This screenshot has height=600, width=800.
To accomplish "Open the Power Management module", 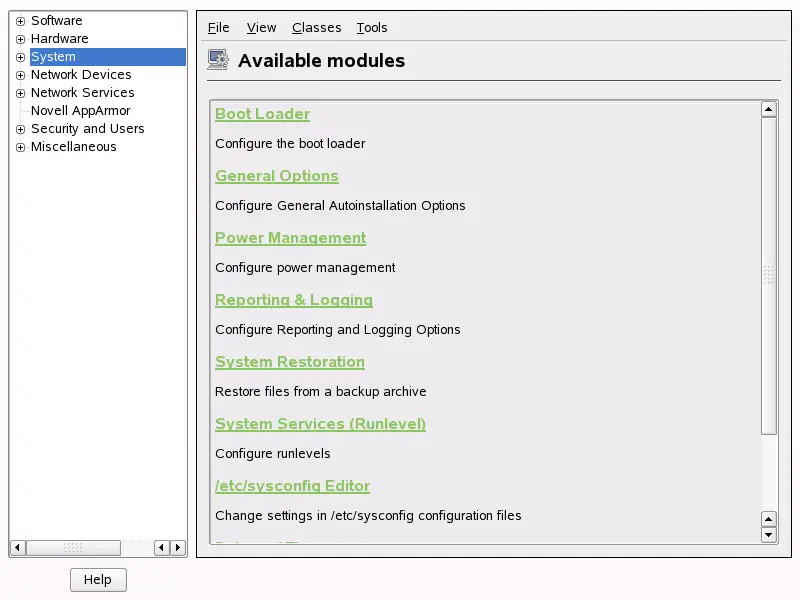I will pyautogui.click(x=290, y=238).
